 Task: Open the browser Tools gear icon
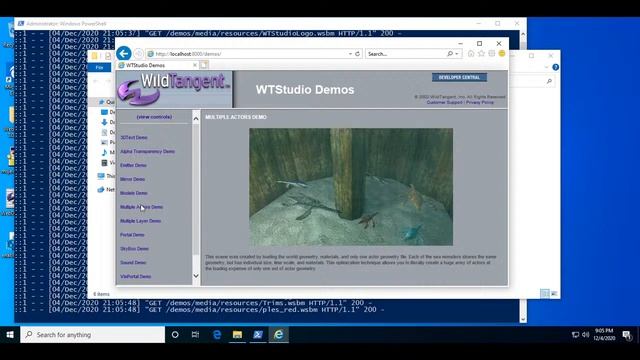click(492, 53)
